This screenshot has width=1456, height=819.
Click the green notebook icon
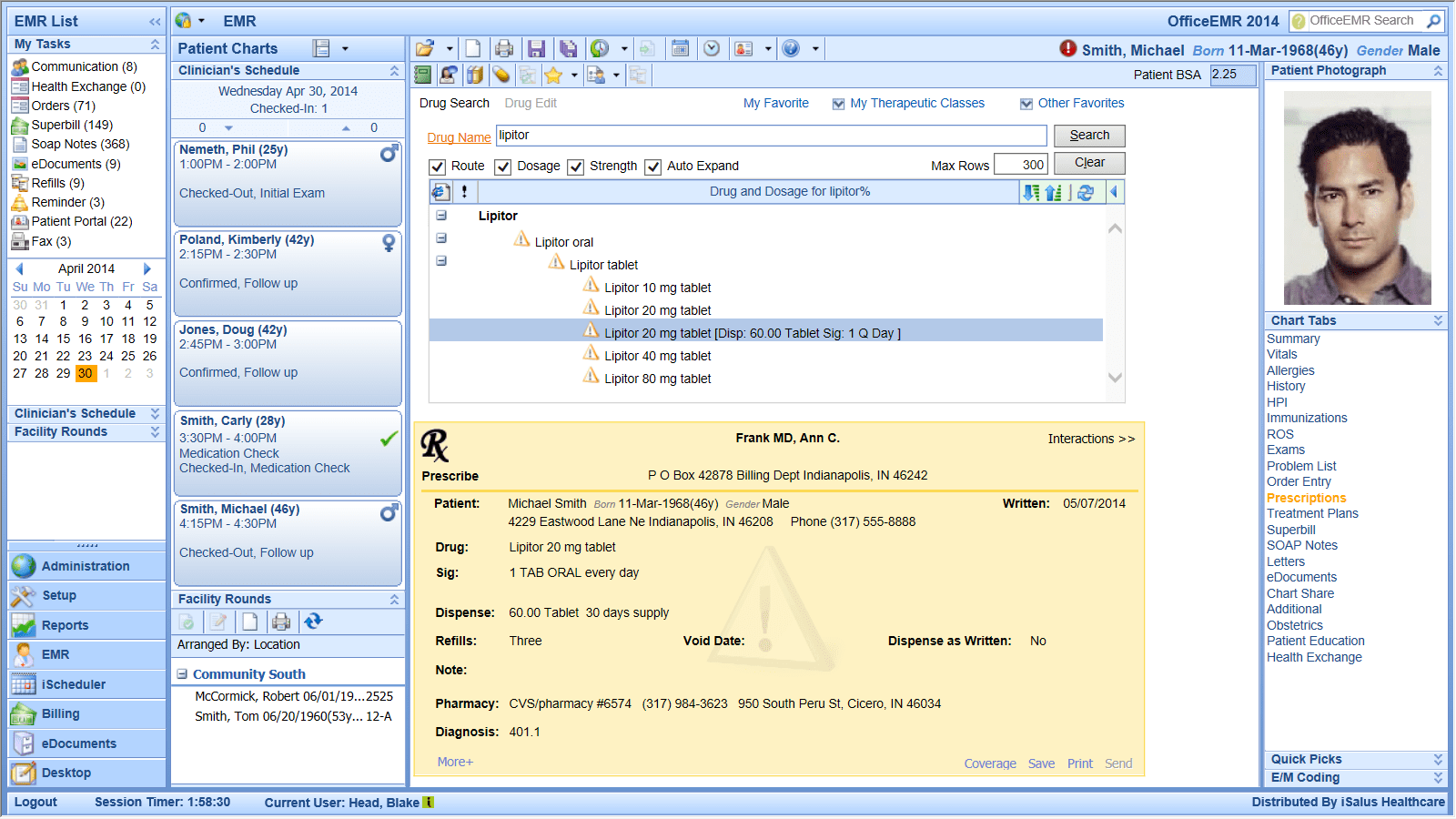coord(423,76)
